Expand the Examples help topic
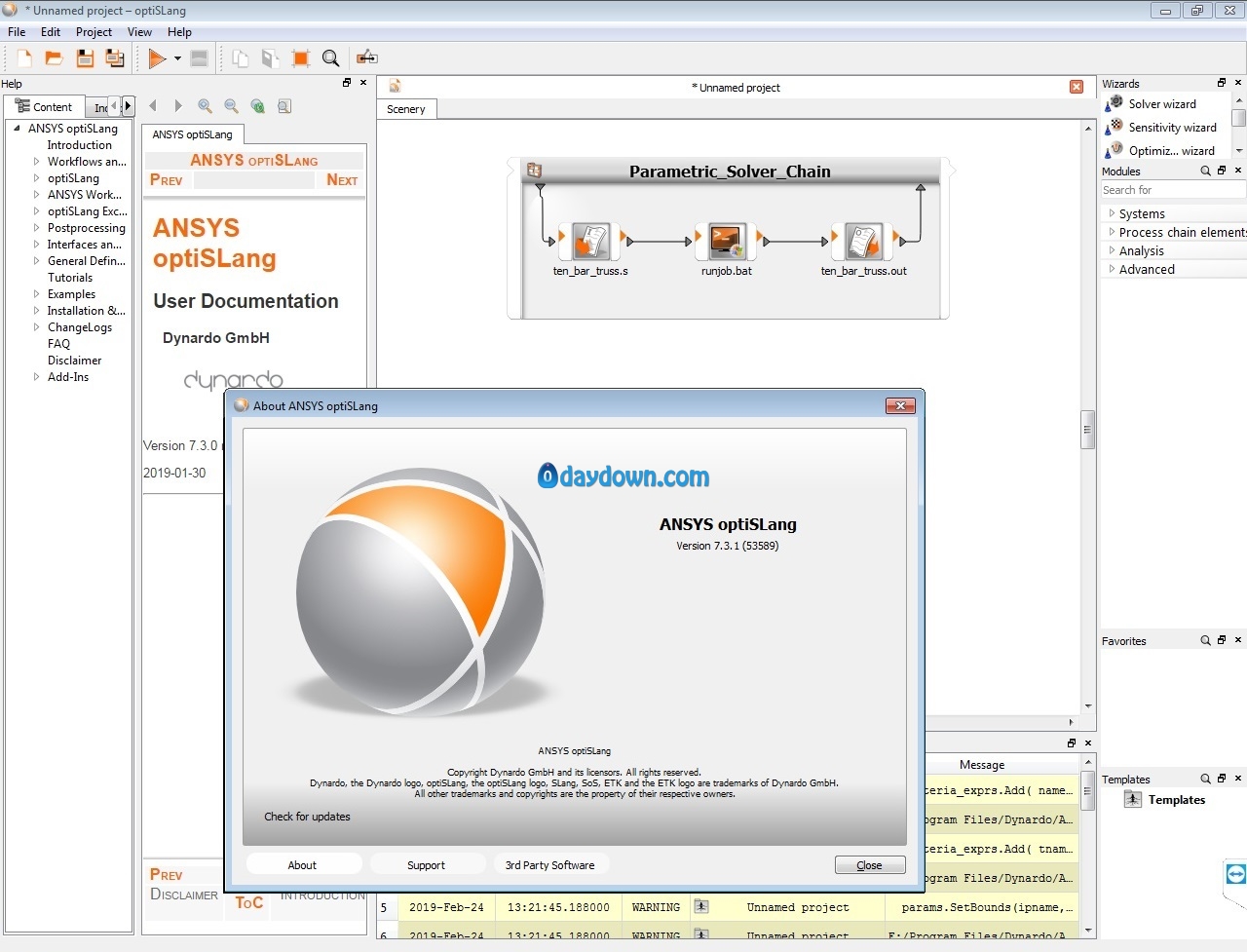1247x952 pixels. click(37, 294)
